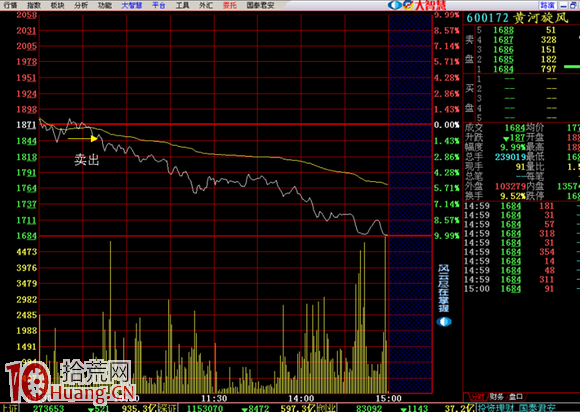This screenshot has height=412, width=580.
Task: Click the 外盘 value 103279
Action: click(x=510, y=186)
